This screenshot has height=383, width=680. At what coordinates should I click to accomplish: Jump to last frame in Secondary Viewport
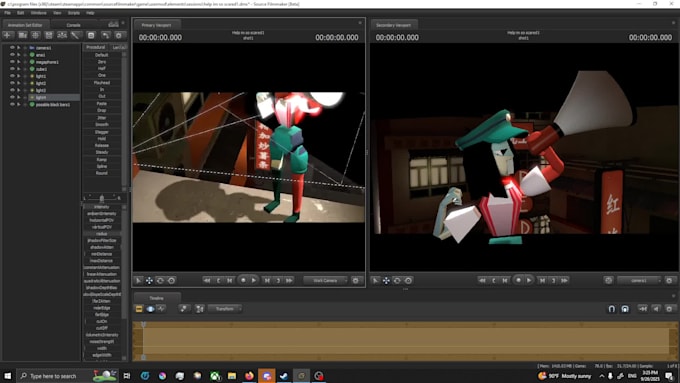(564, 281)
